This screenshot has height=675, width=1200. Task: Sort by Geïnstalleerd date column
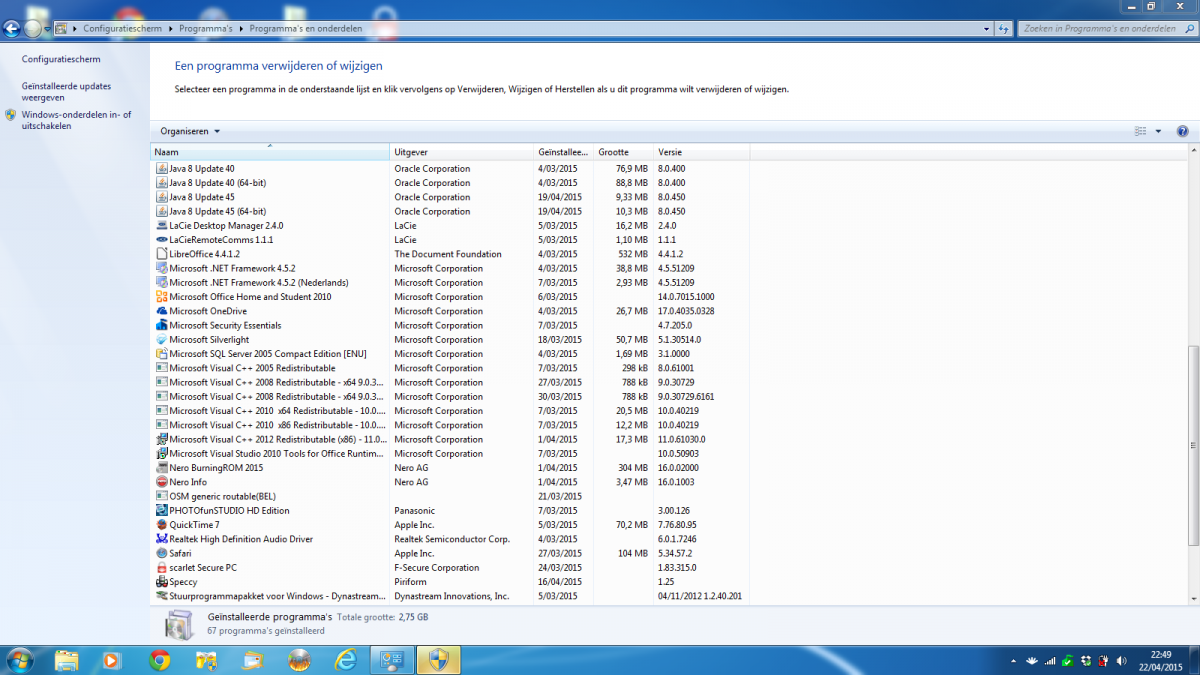click(564, 152)
